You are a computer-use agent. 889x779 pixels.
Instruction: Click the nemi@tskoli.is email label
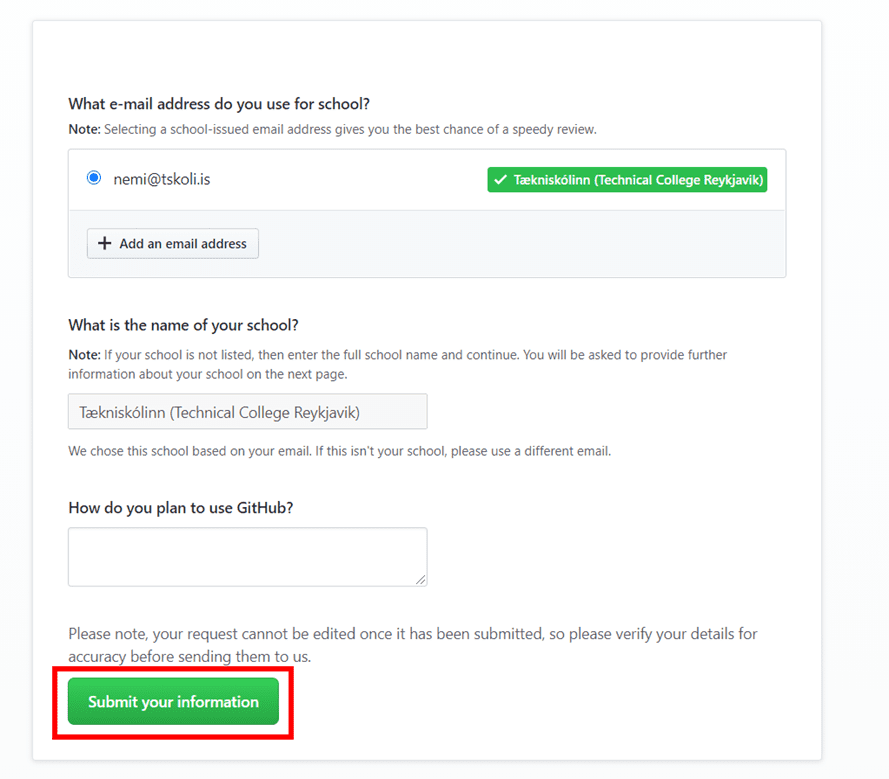(161, 179)
